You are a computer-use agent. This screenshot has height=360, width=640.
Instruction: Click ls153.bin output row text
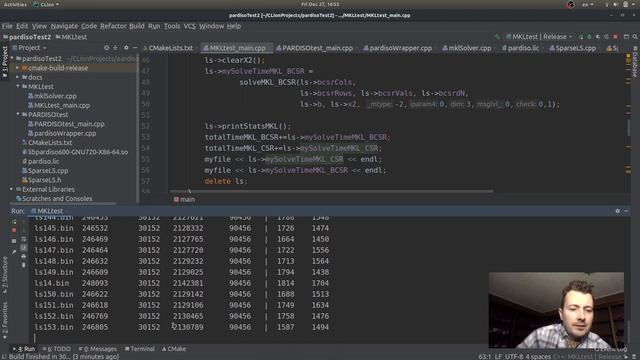(x=182, y=327)
